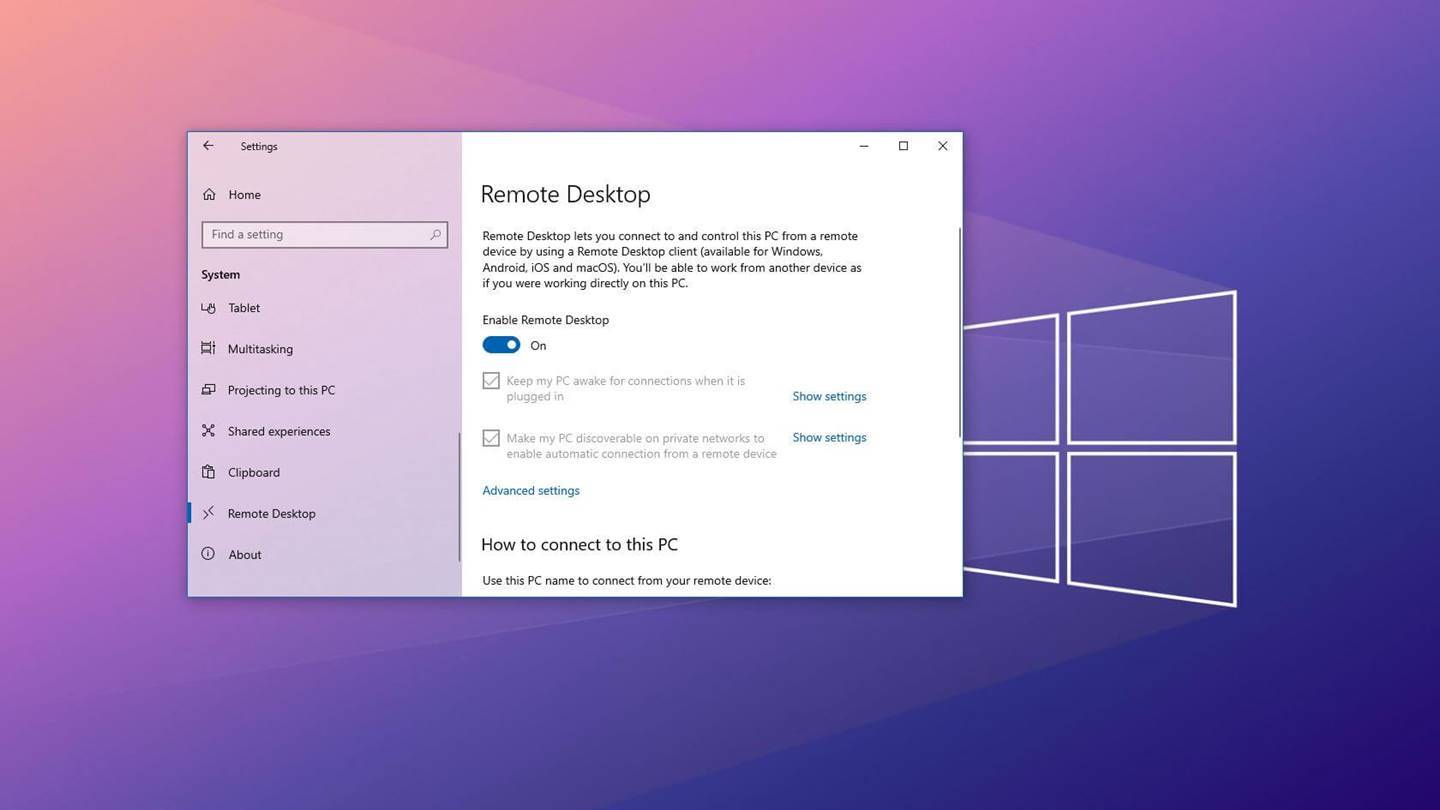
Task: Click the Clipboard icon in sidebar
Action: (x=208, y=472)
